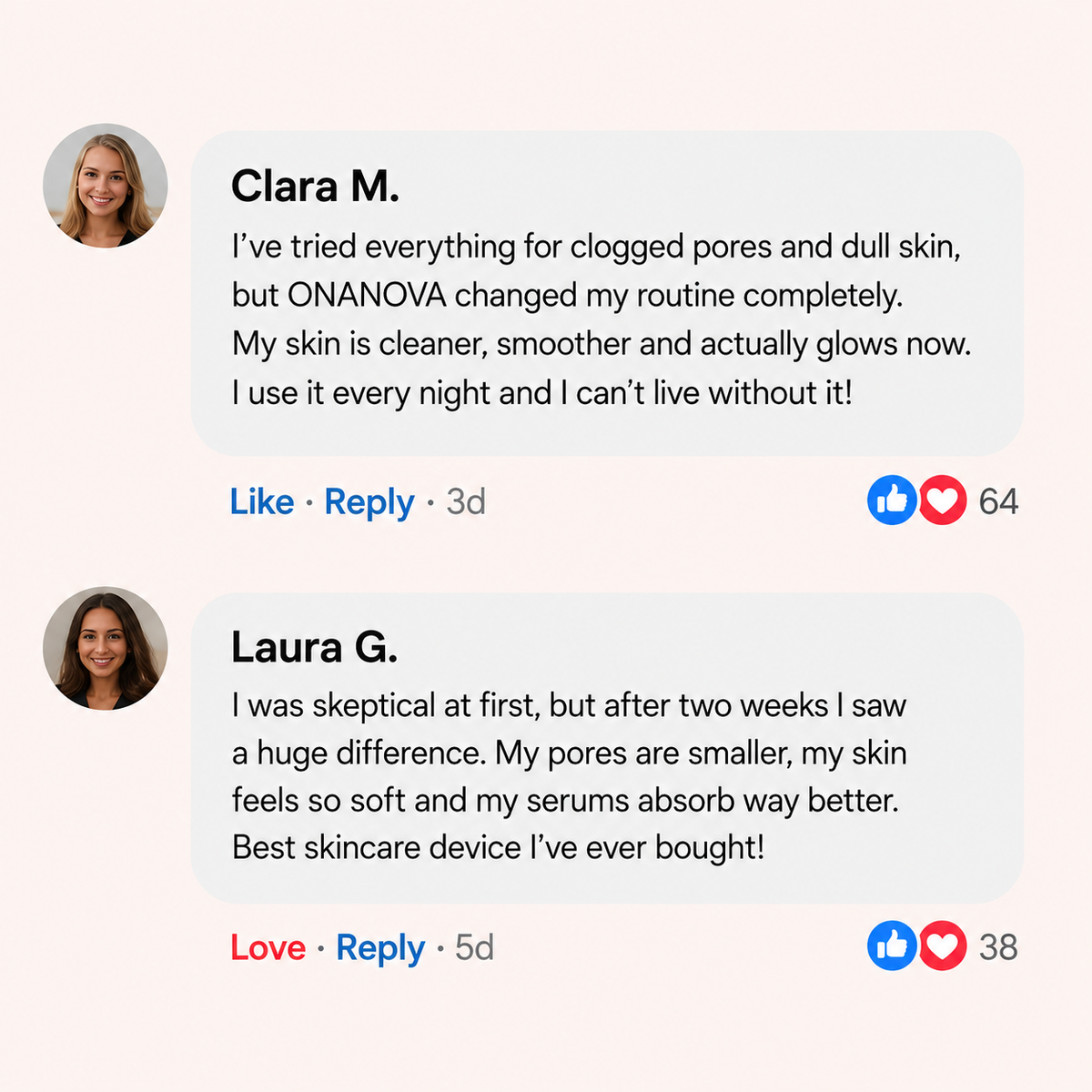Image resolution: width=1092 pixels, height=1092 pixels.
Task: Reply to Clara M.'s comment
Action: click(x=369, y=502)
